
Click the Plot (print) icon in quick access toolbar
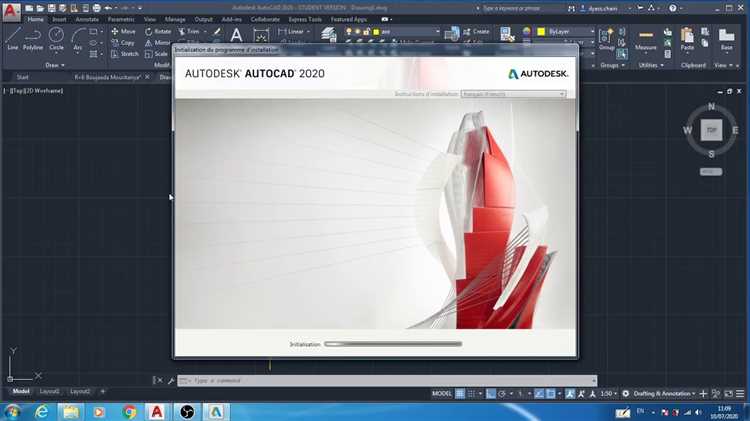click(x=97, y=8)
